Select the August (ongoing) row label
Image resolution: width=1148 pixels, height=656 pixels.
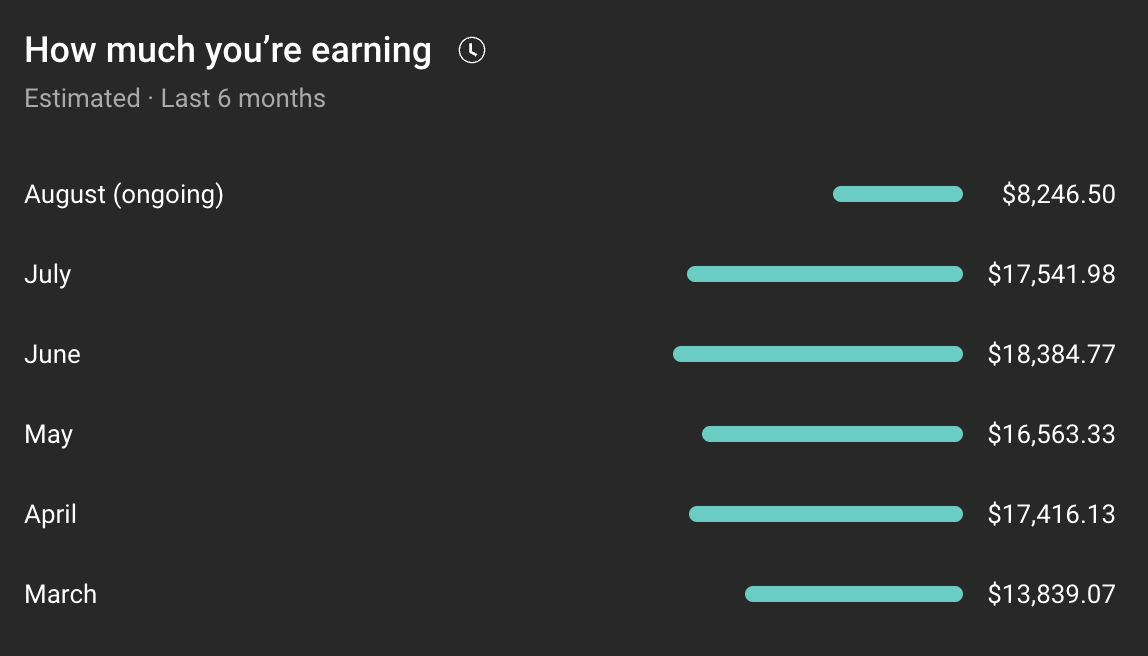(124, 194)
